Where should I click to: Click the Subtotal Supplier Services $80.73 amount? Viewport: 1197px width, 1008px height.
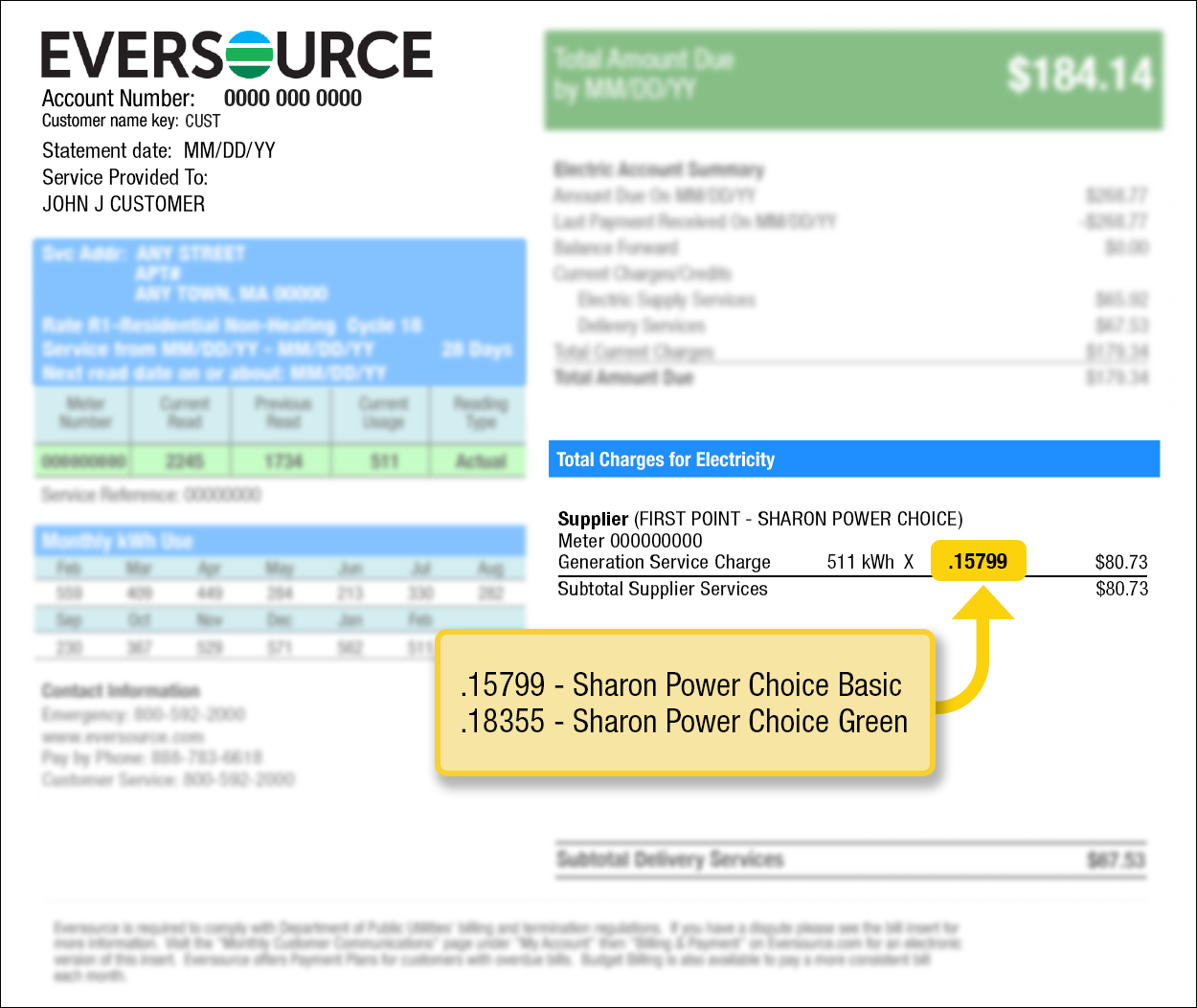1121,589
